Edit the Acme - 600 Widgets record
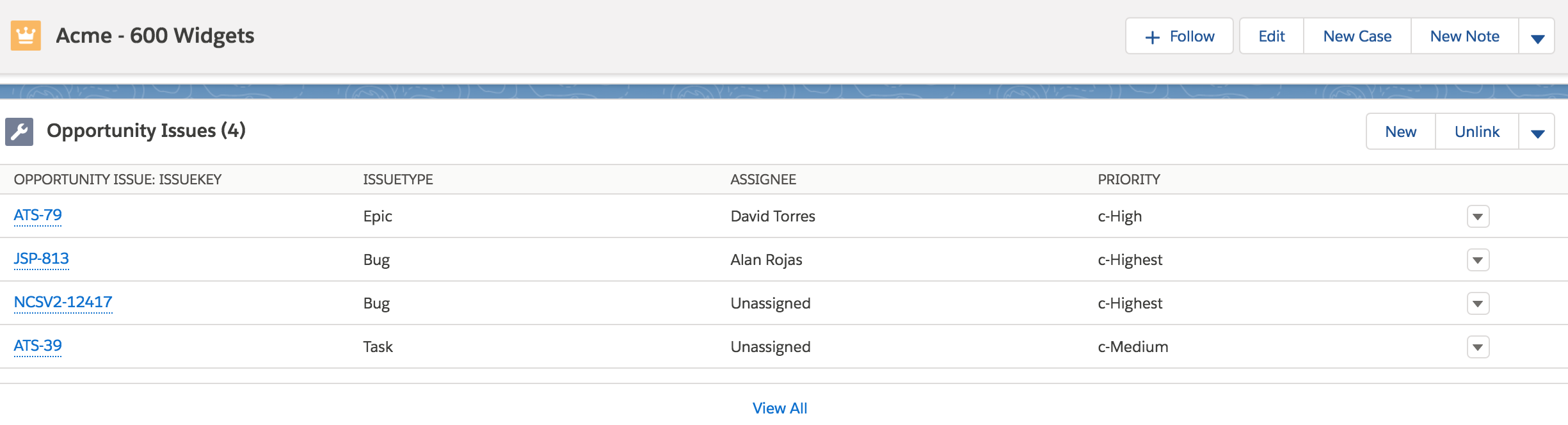Viewport: 1568px width, 425px height. click(x=1270, y=36)
